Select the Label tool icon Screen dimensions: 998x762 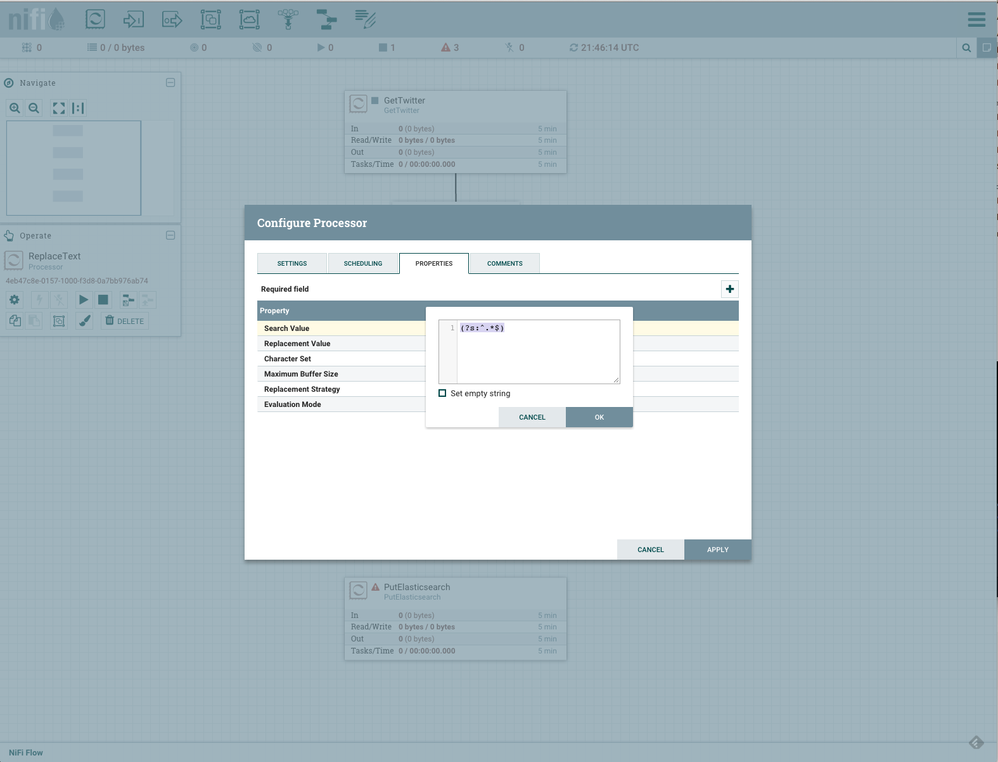(365, 19)
